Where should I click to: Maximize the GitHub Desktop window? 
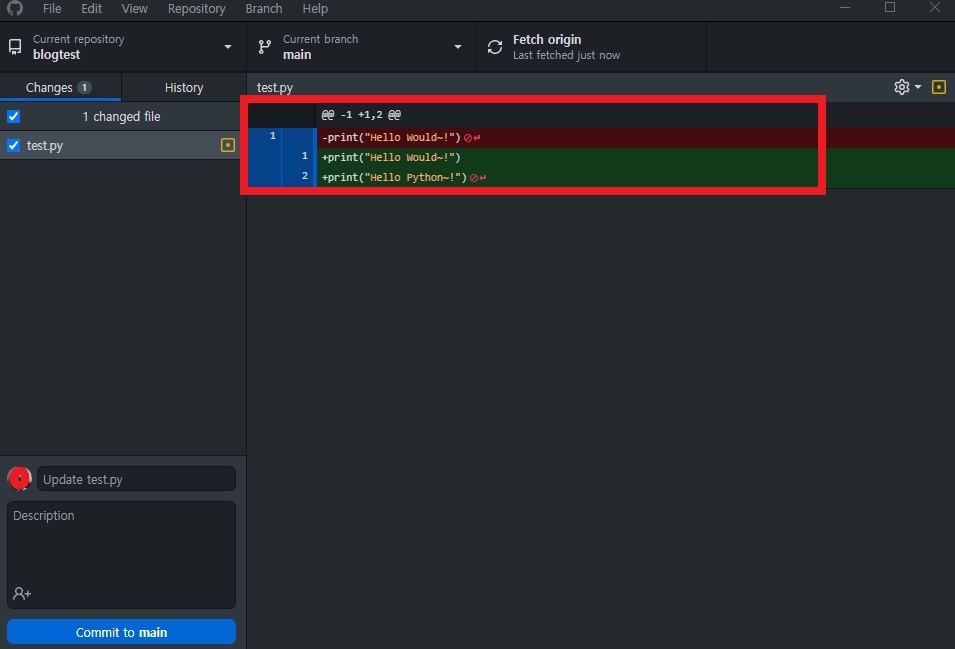[890, 8]
